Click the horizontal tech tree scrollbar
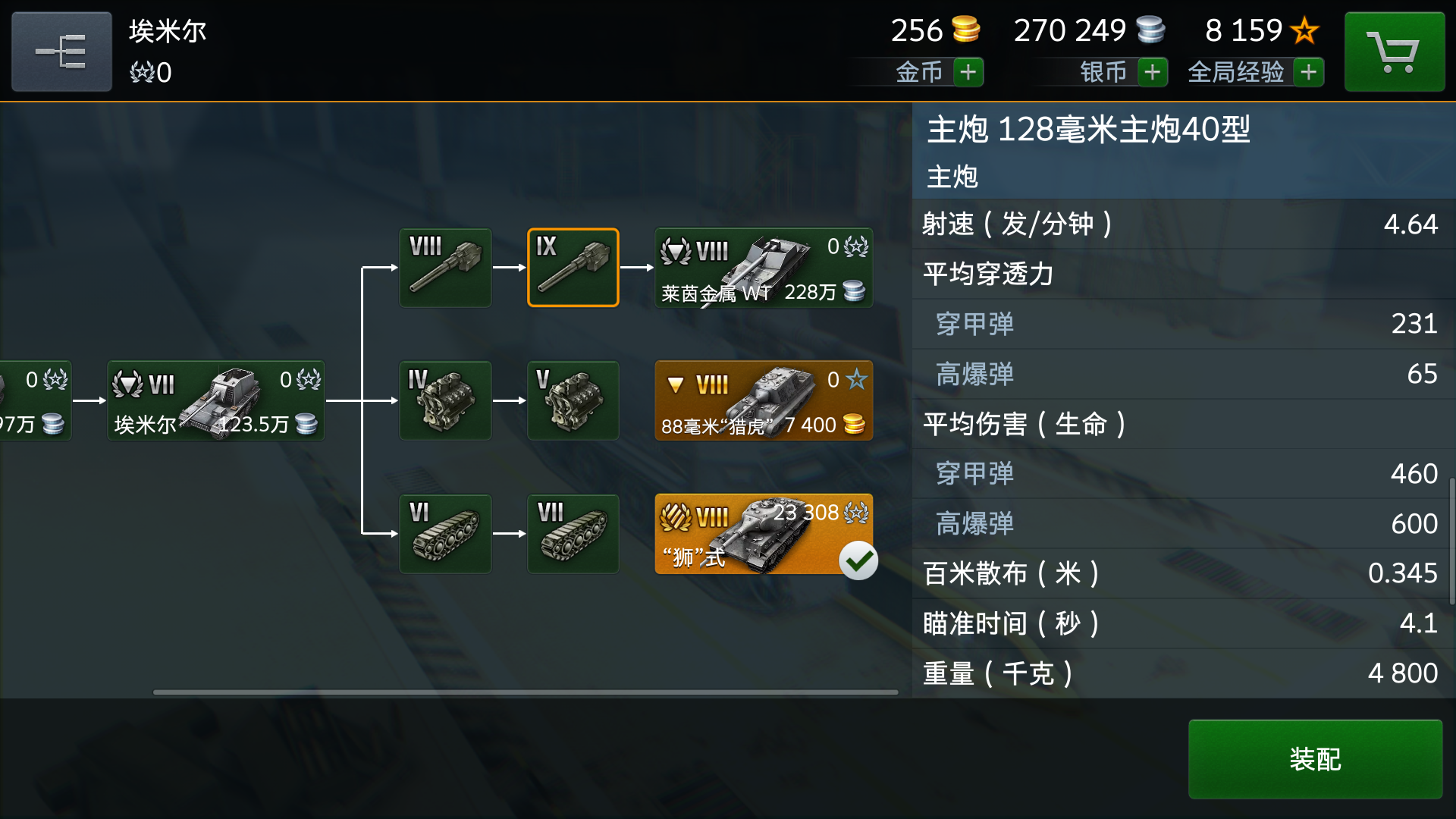 pyautogui.click(x=526, y=692)
